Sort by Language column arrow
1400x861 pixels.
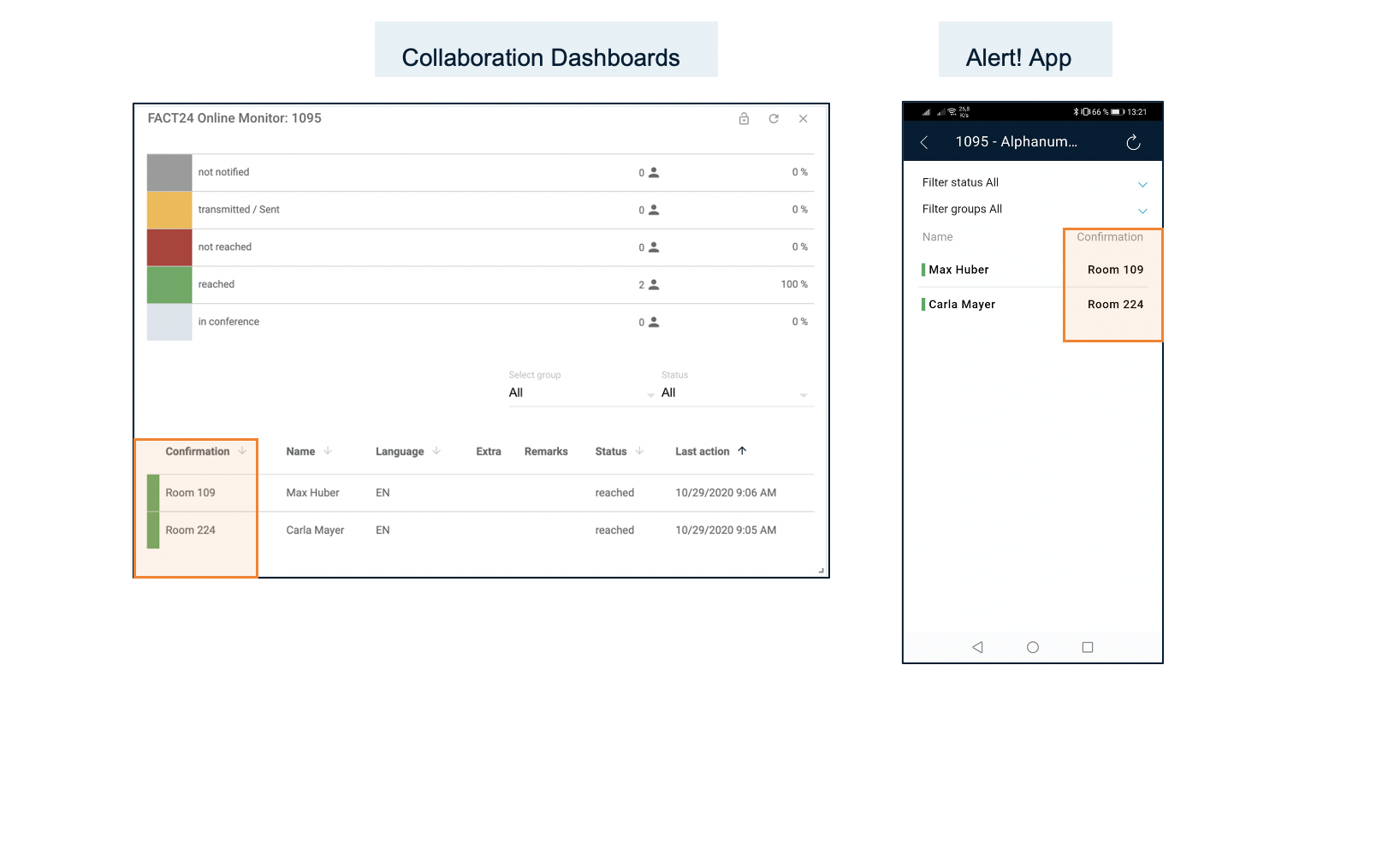coord(436,451)
